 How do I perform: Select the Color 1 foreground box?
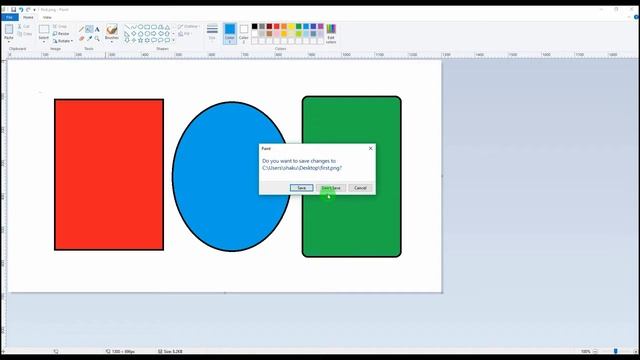pos(230,33)
